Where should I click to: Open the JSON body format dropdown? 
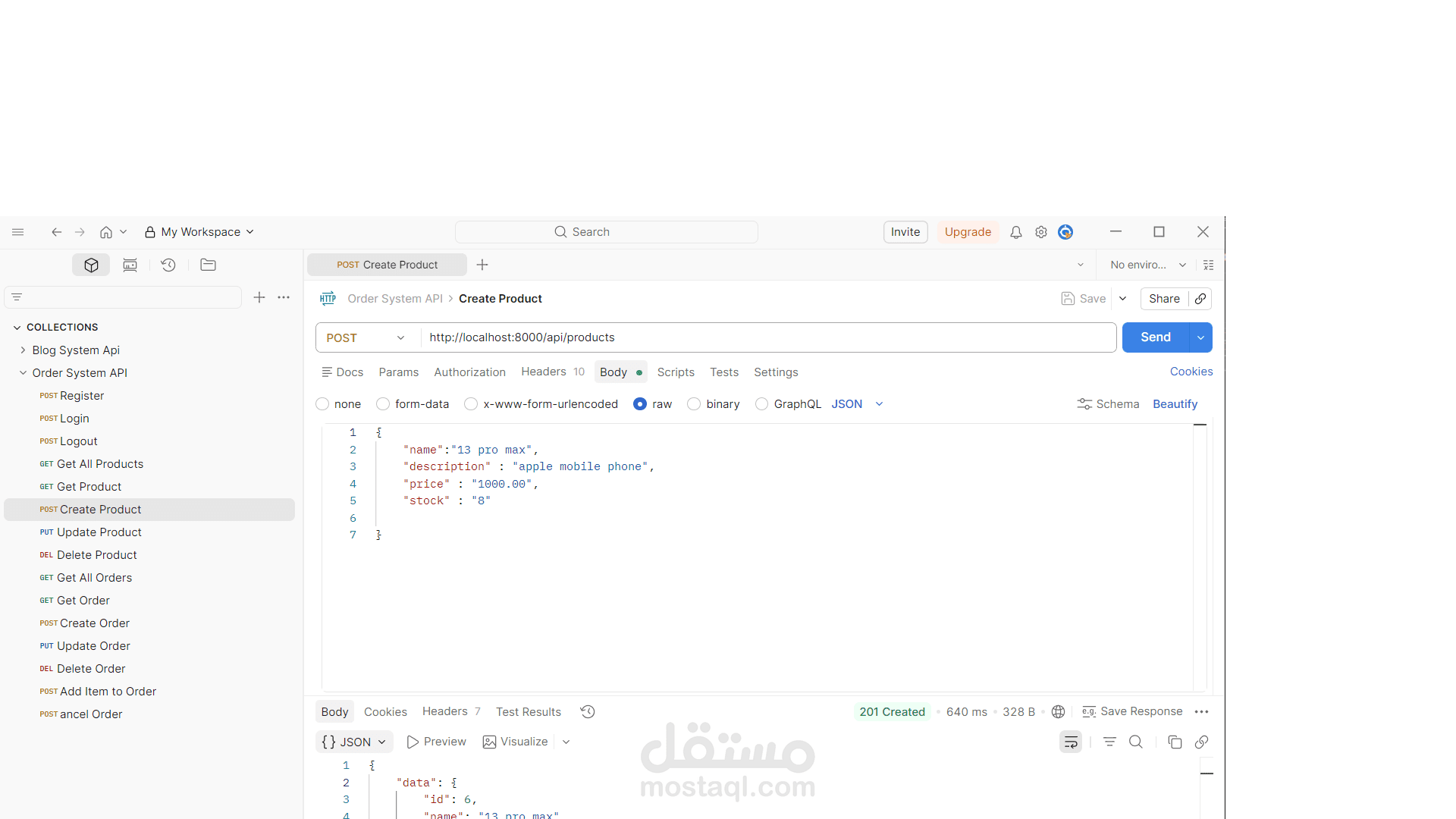(857, 404)
